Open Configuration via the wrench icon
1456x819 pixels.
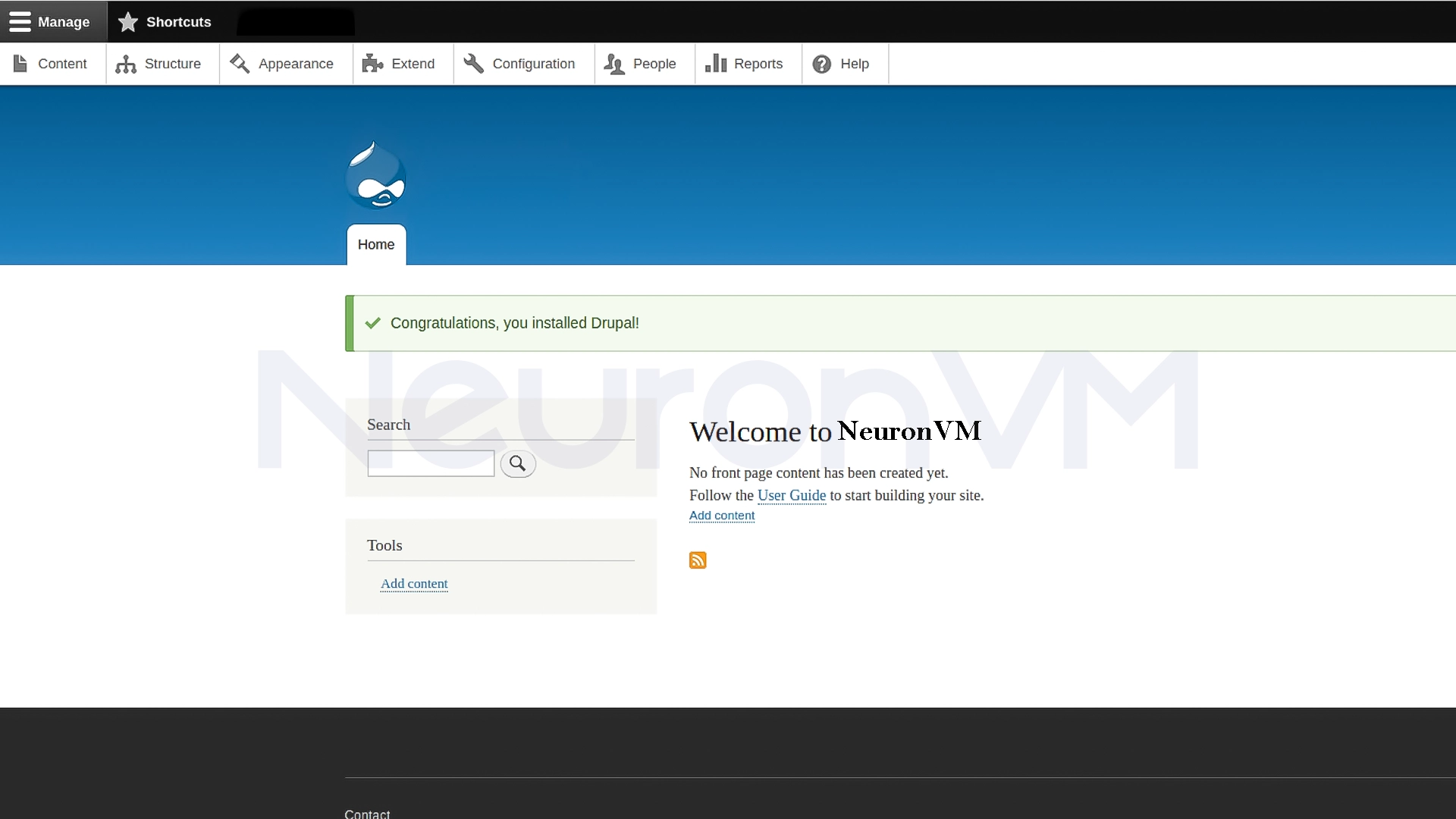pos(474,64)
